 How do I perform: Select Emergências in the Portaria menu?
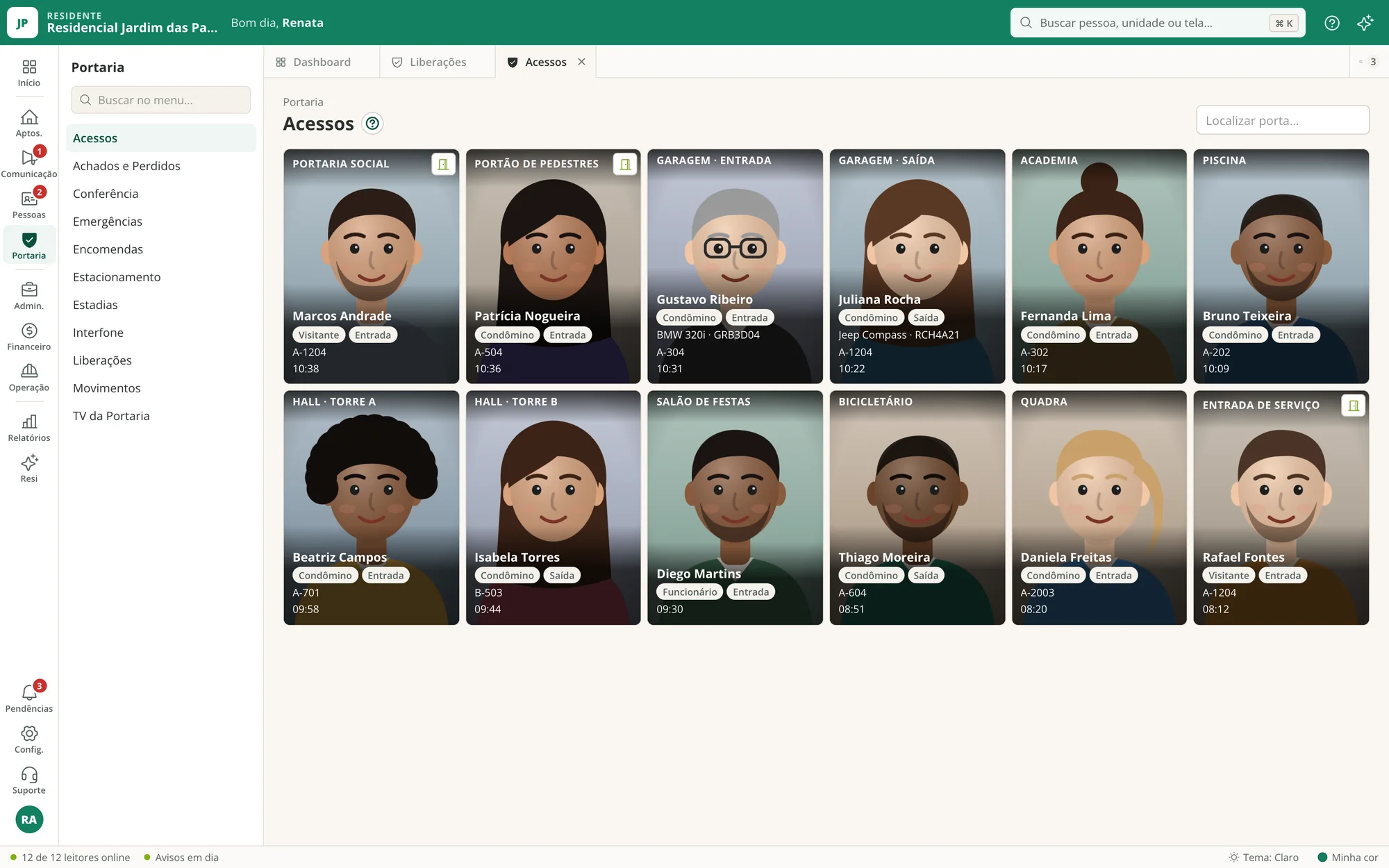coord(161,222)
